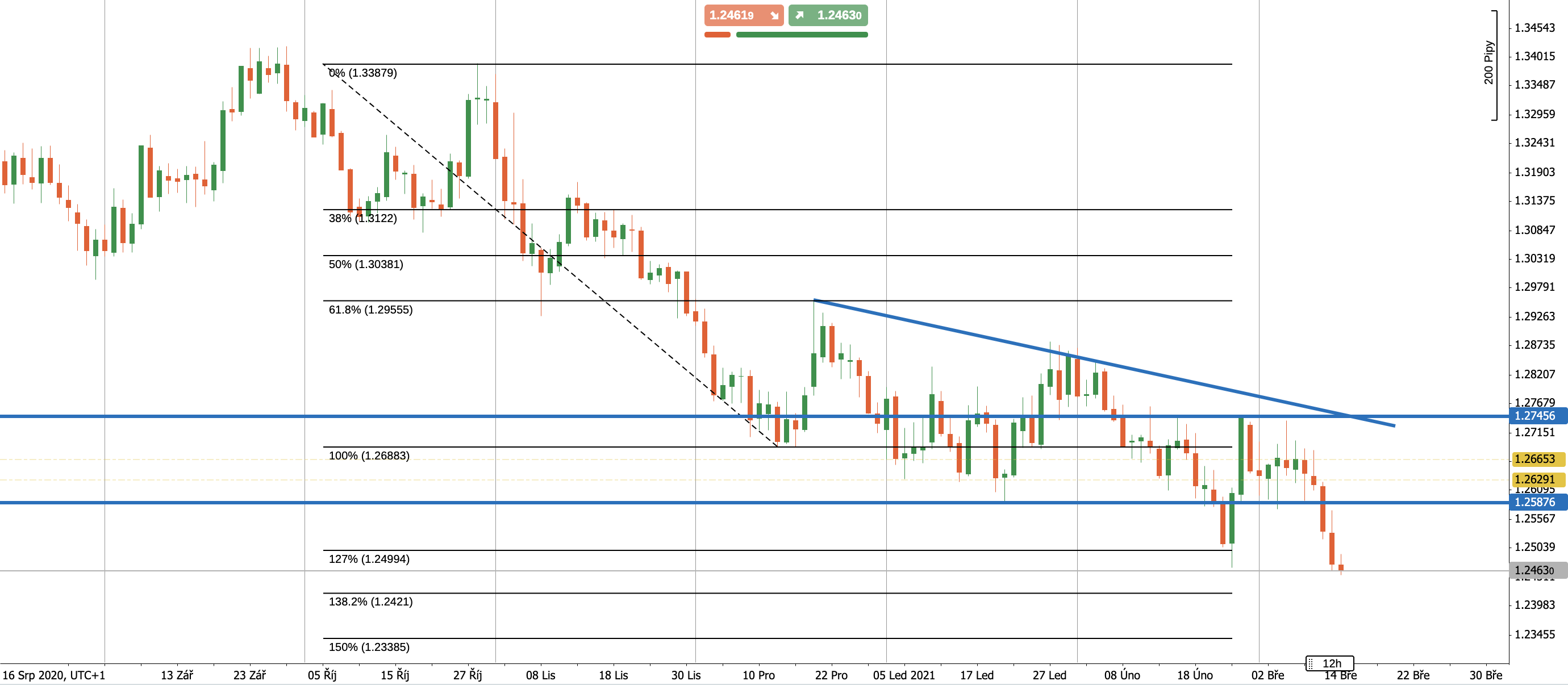The height and width of the screenshot is (685, 1568).
Task: Click the 50% (1.30381) Fibonacci level label
Action: (366, 264)
